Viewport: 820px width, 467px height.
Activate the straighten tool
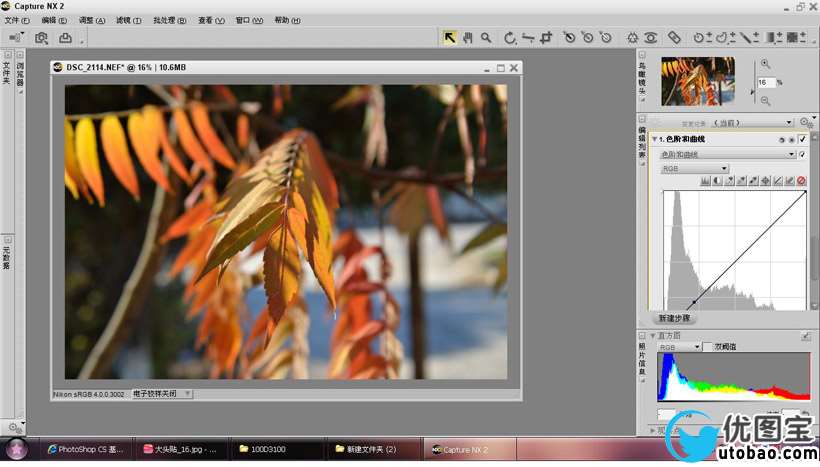[x=528, y=38]
